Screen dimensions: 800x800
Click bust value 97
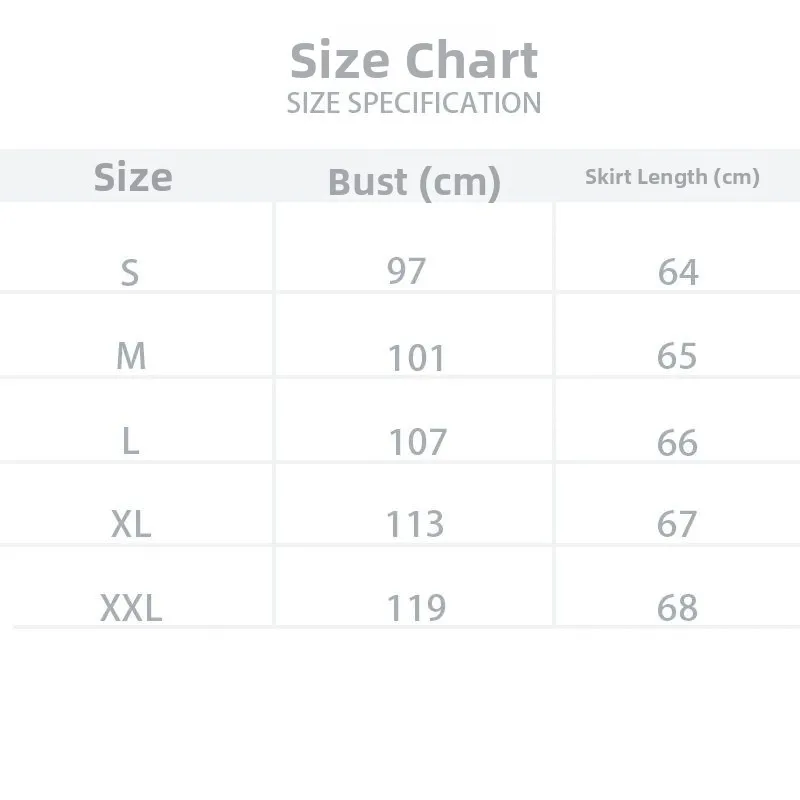coord(407,271)
